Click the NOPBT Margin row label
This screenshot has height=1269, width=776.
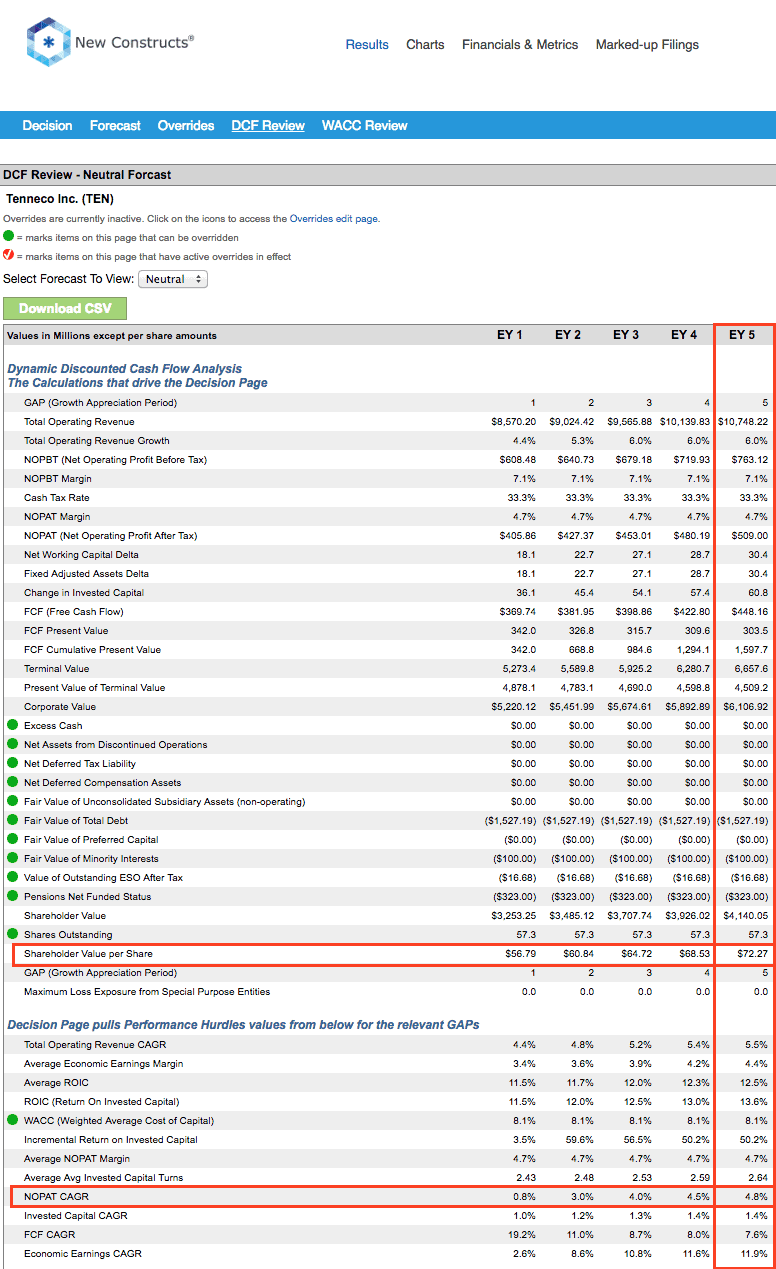57,478
